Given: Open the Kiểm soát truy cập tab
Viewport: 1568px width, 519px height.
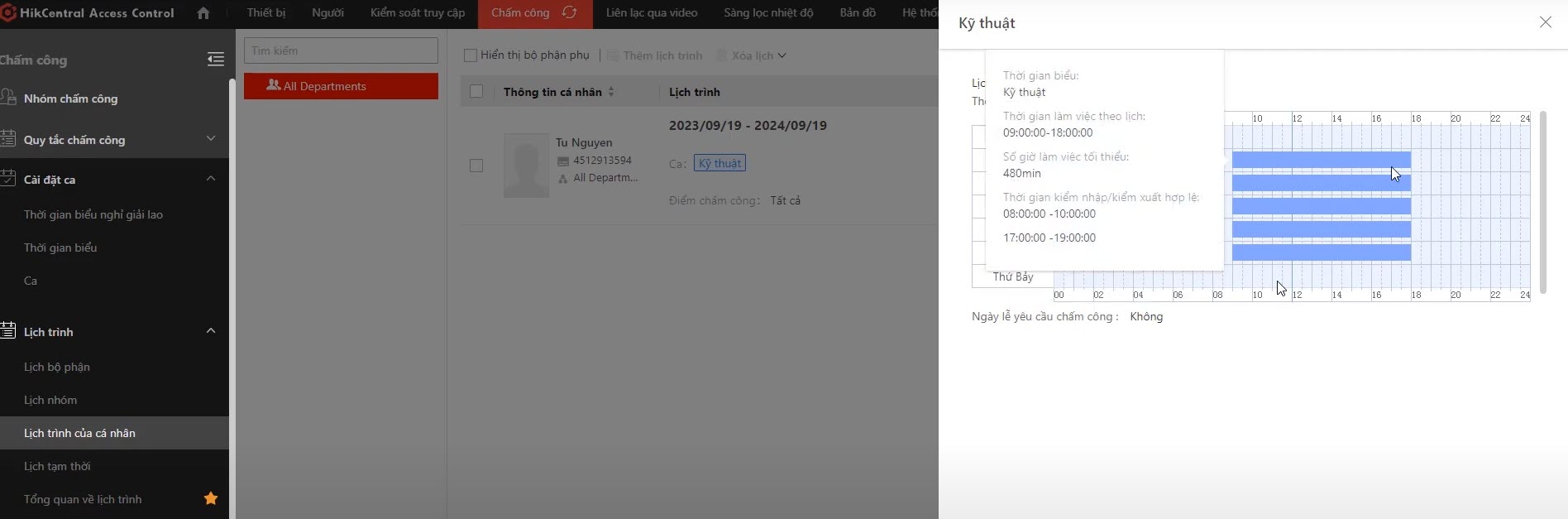Looking at the screenshot, I should point(417,13).
